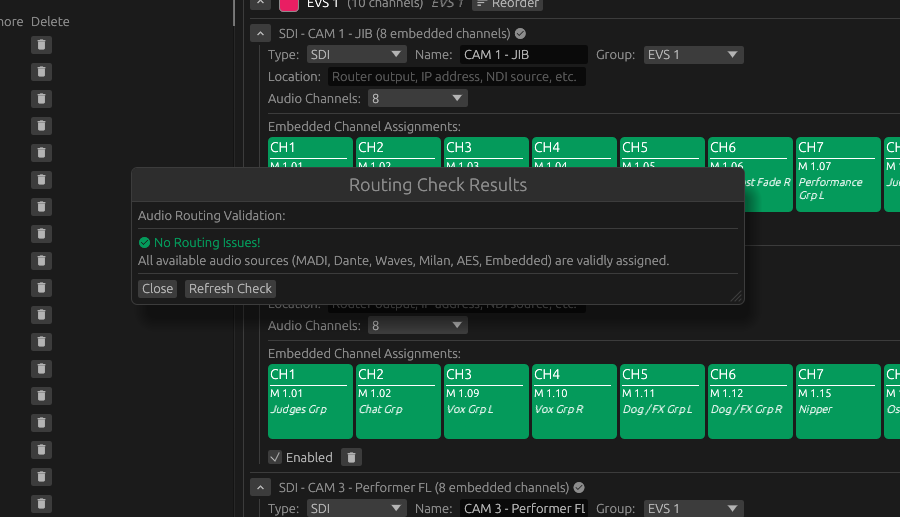Click the green checkmark icon beside No Routing Issues

144,243
